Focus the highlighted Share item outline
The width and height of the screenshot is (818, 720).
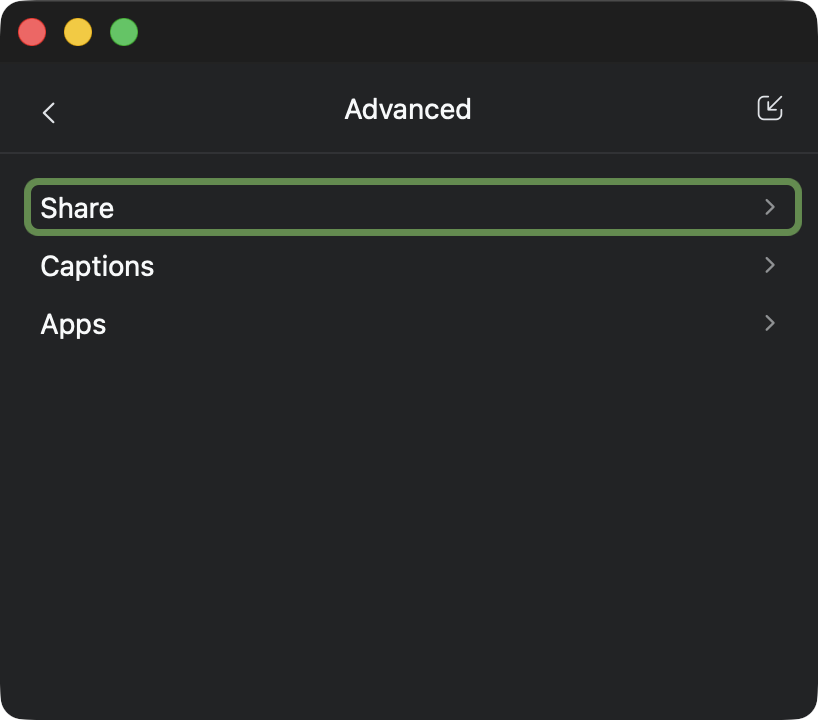click(x=412, y=182)
